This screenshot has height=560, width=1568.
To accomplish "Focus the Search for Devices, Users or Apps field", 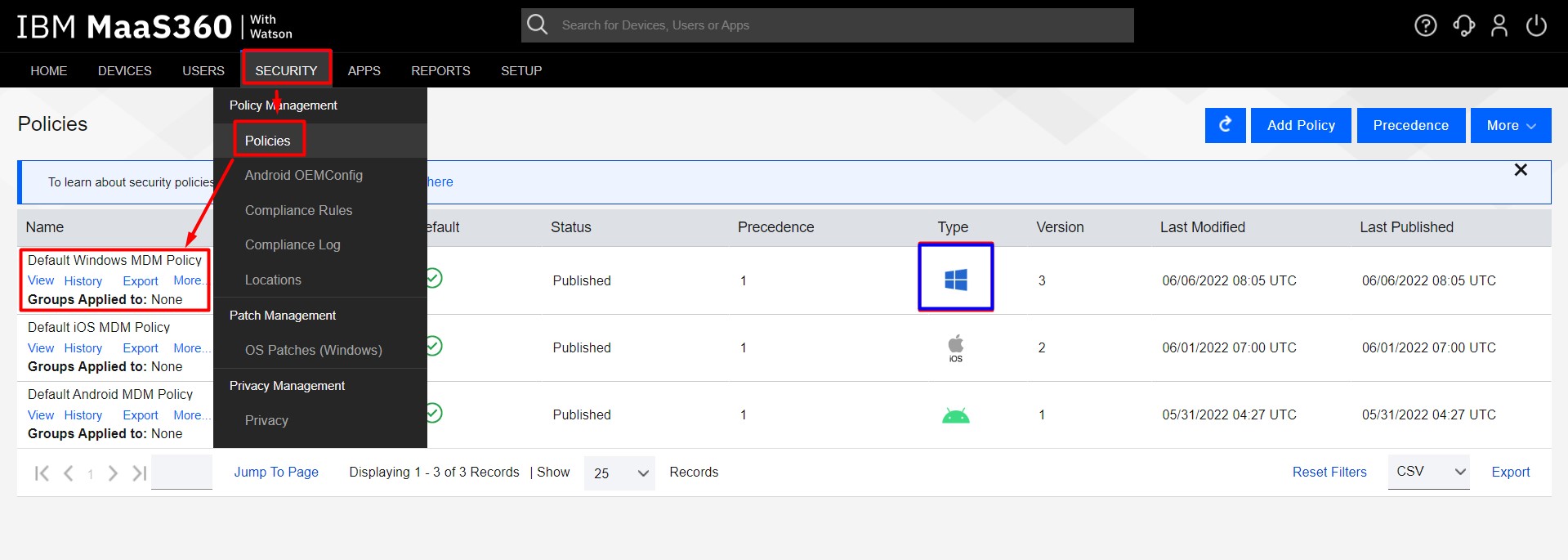I will (827, 25).
